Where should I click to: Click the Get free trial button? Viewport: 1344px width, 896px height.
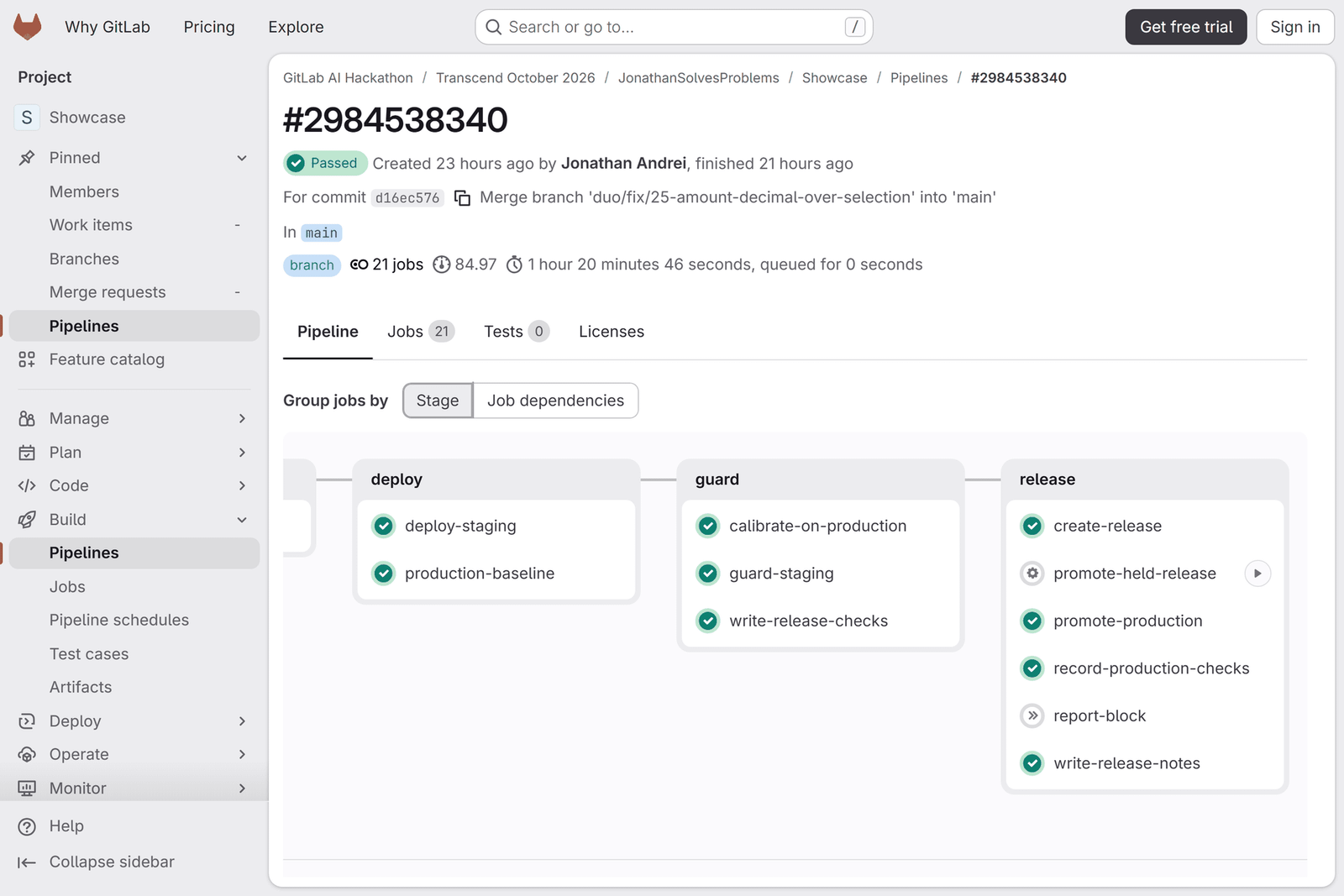tap(1186, 27)
